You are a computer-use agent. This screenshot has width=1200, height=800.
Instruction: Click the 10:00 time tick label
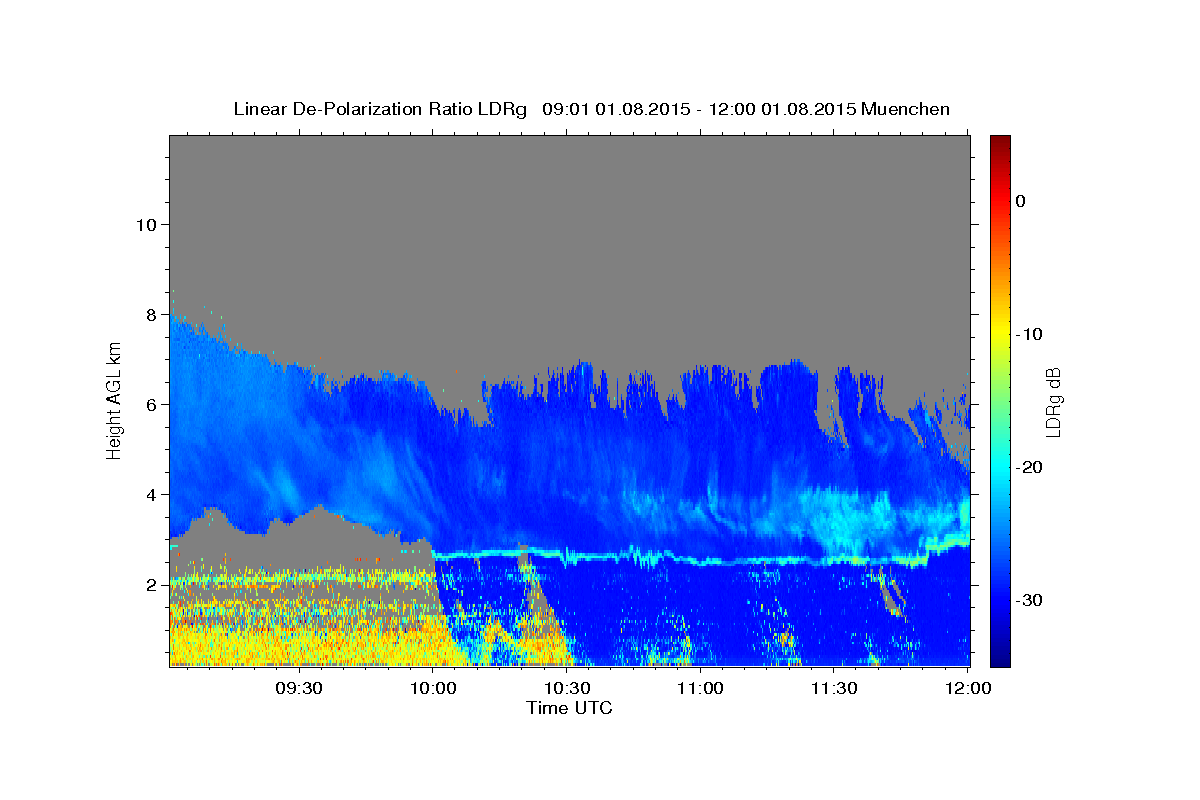(x=433, y=688)
